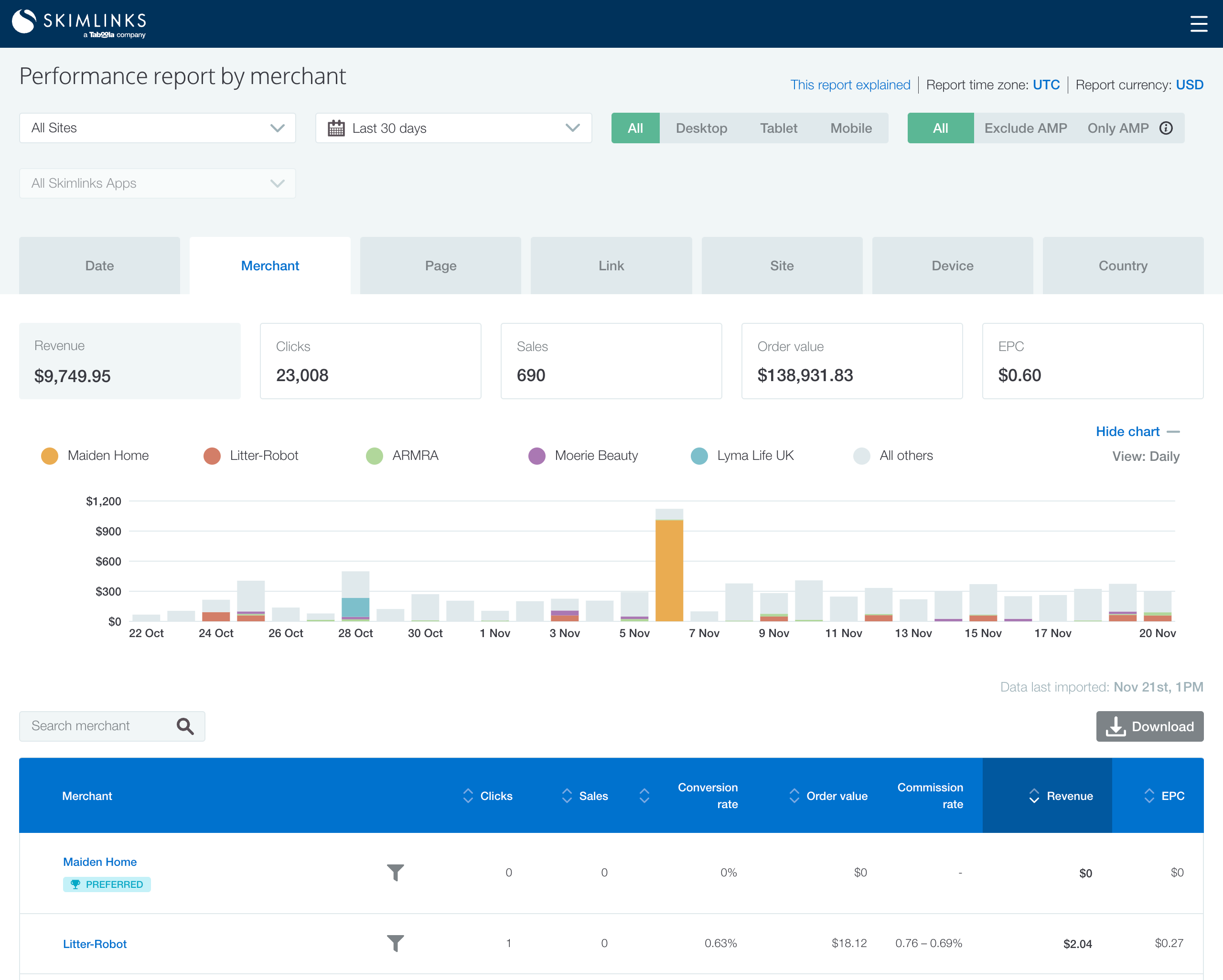The height and width of the screenshot is (980, 1223).
Task: Click the $18.12 order value cell
Action: 849,943
